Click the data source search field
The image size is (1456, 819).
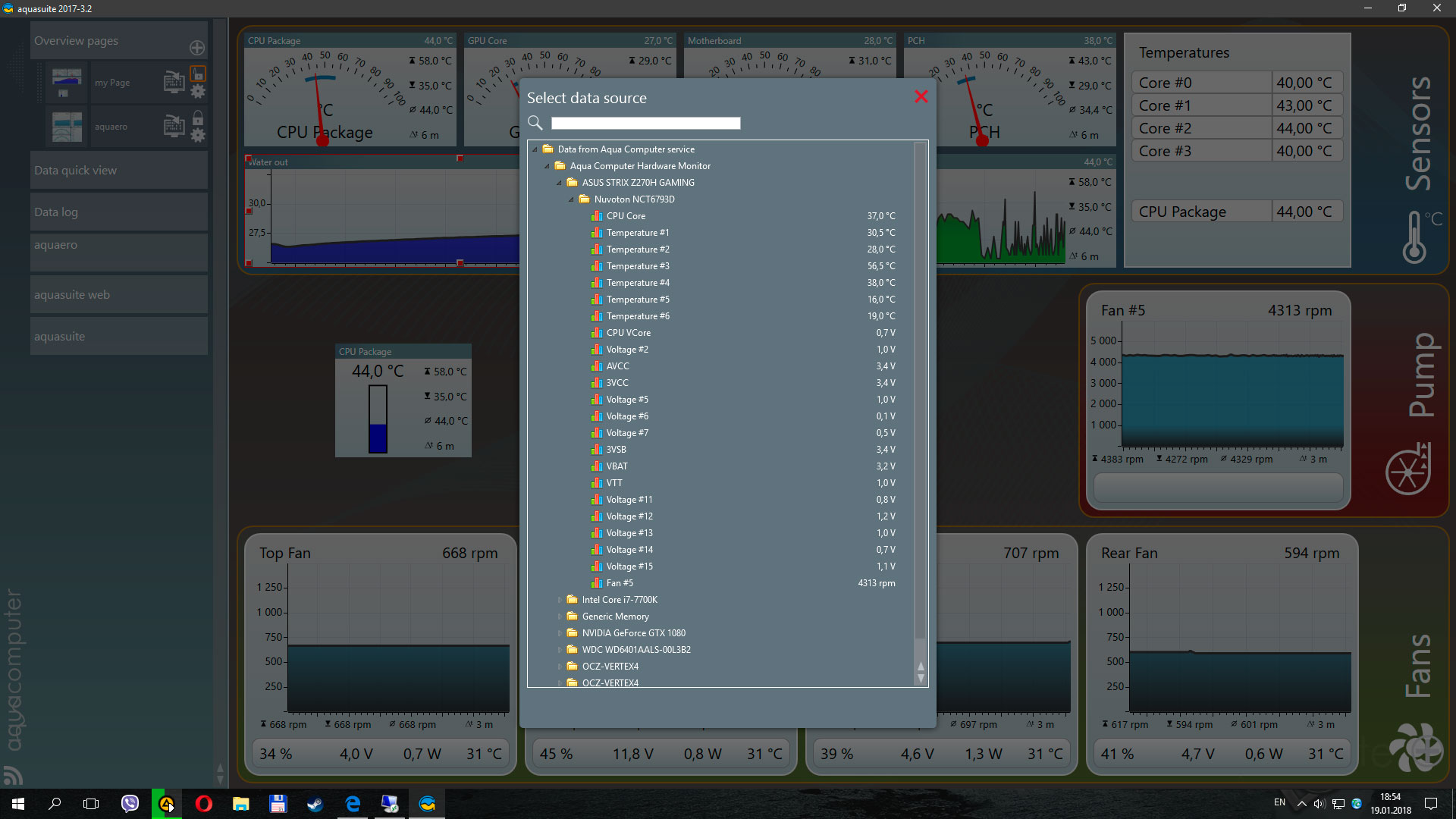tap(645, 123)
